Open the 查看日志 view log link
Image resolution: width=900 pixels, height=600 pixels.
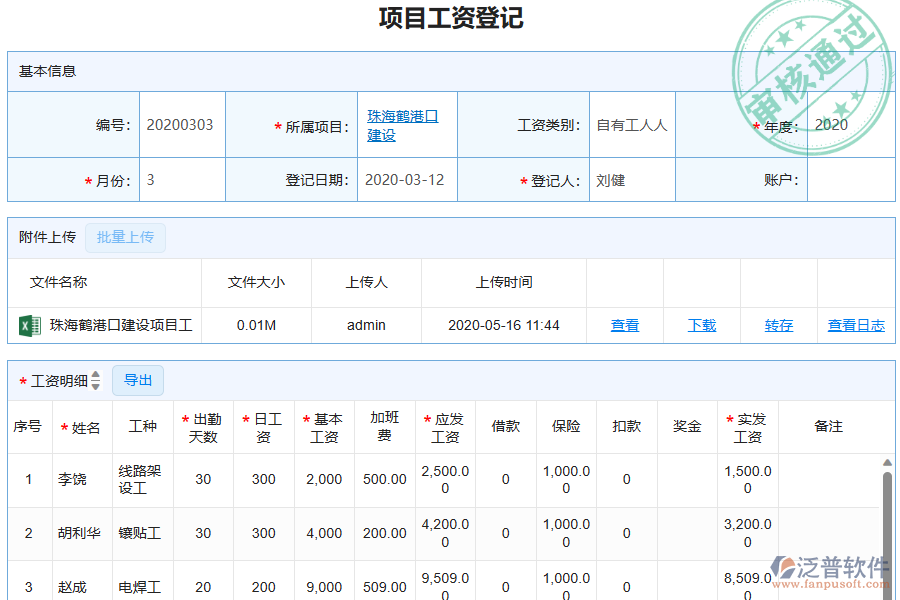[855, 324]
